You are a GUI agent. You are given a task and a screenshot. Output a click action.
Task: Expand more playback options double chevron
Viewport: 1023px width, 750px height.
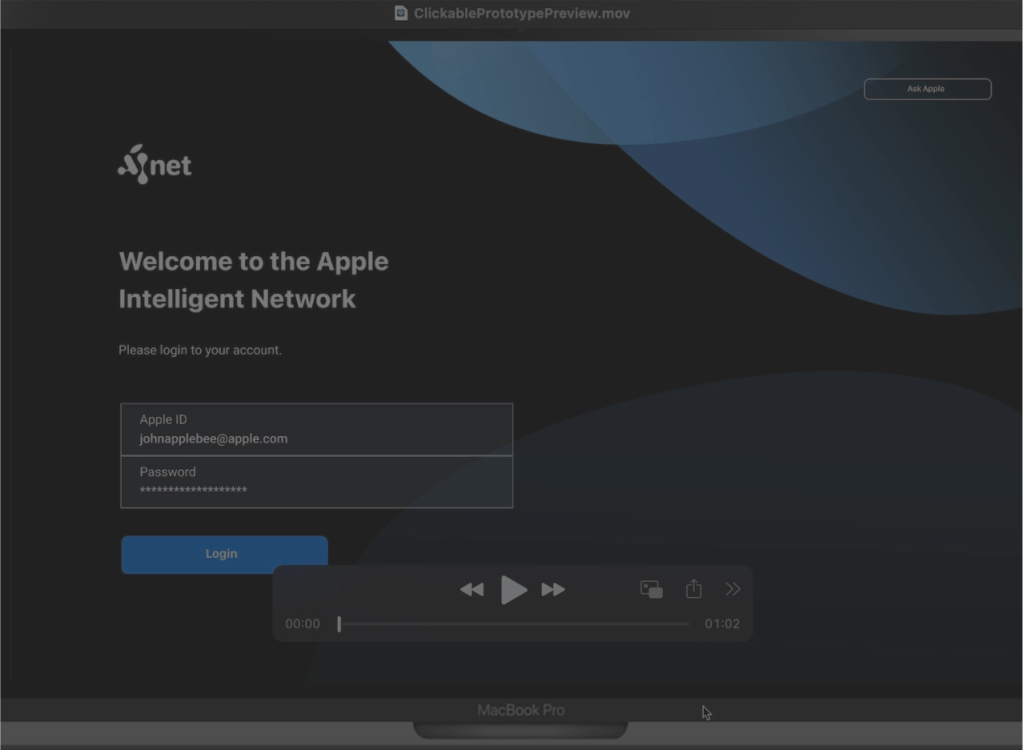click(x=733, y=589)
